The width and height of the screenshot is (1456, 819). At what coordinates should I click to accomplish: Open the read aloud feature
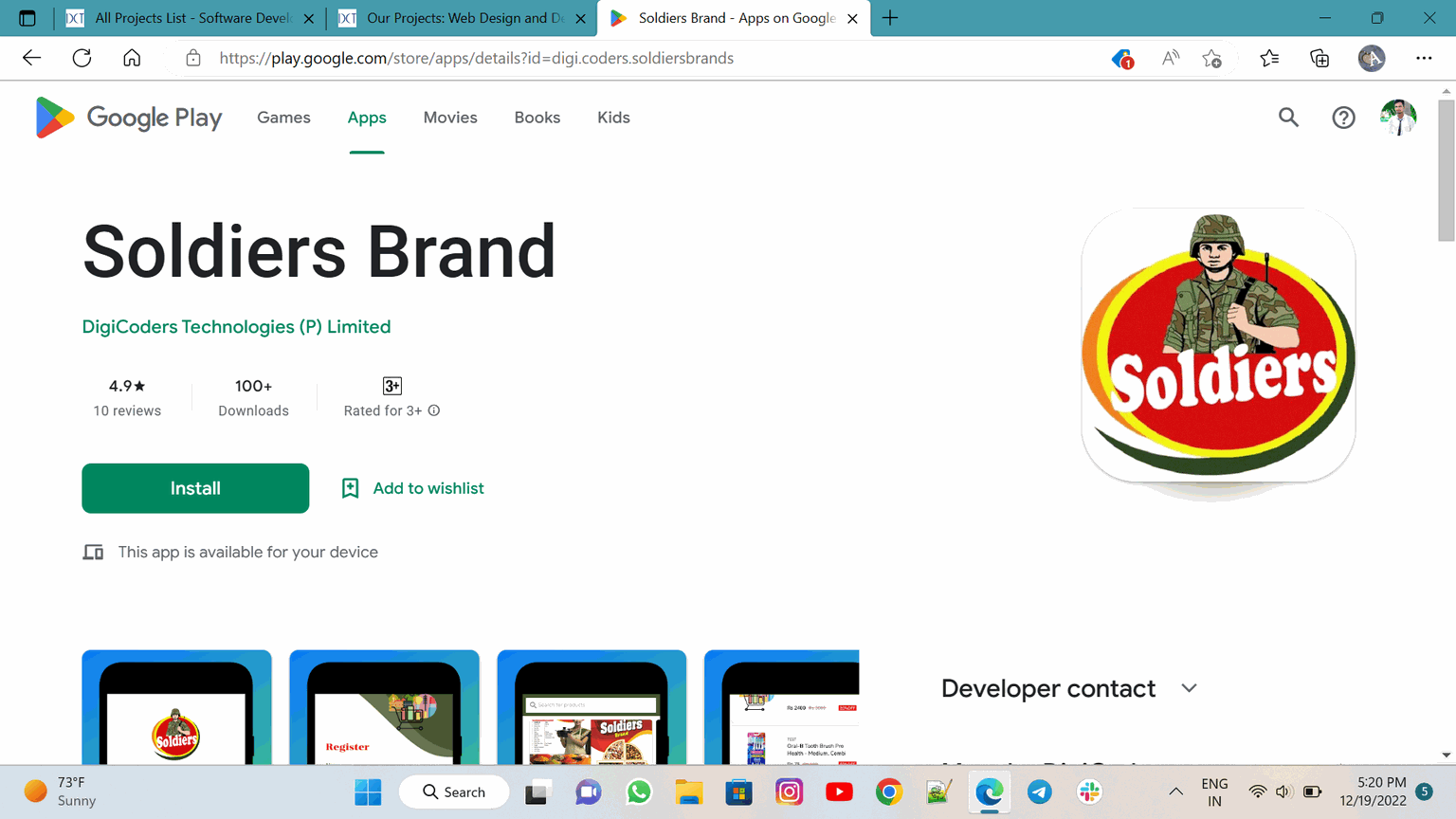[1171, 58]
